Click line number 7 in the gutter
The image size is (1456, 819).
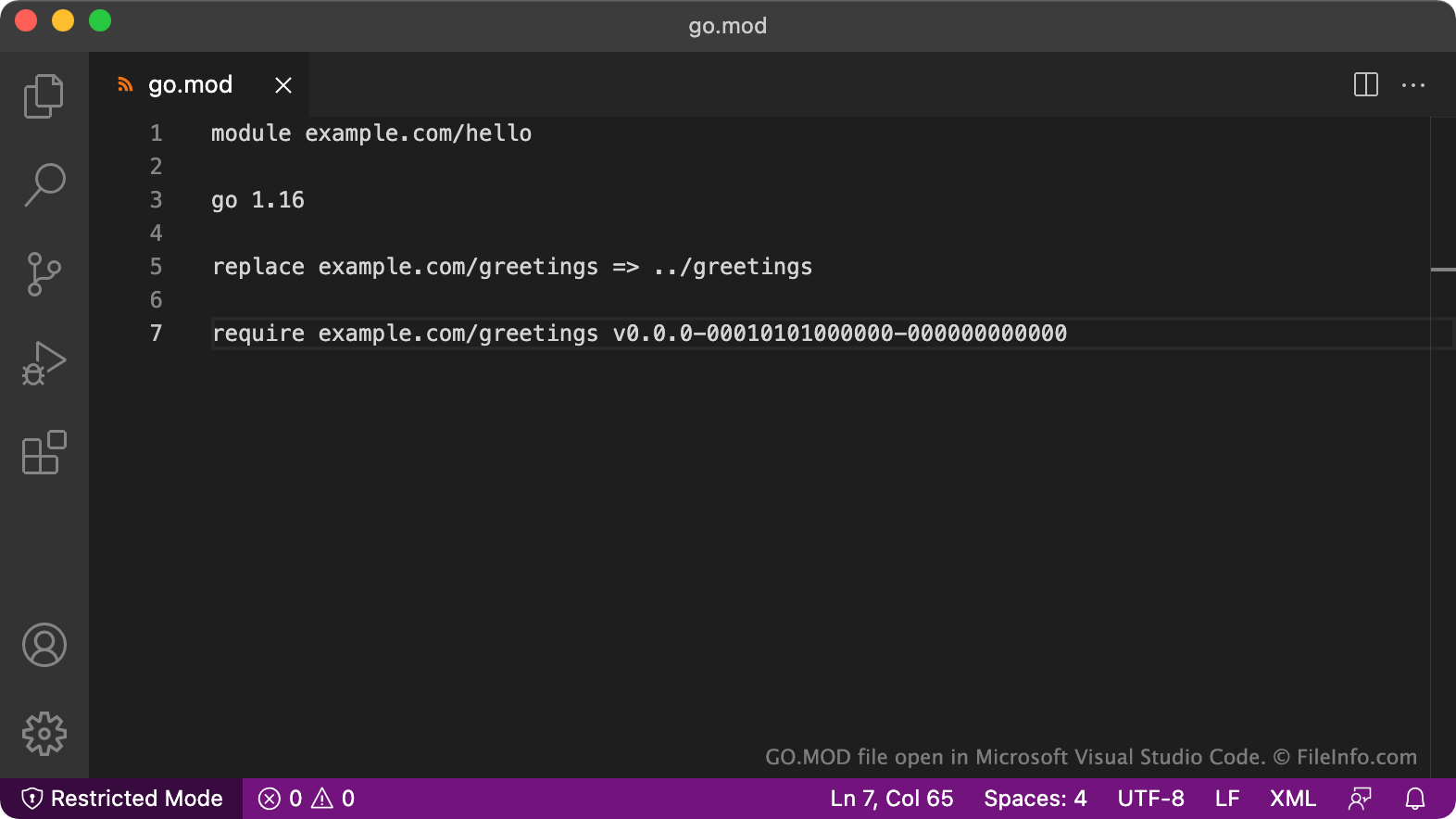pyautogui.click(x=156, y=334)
